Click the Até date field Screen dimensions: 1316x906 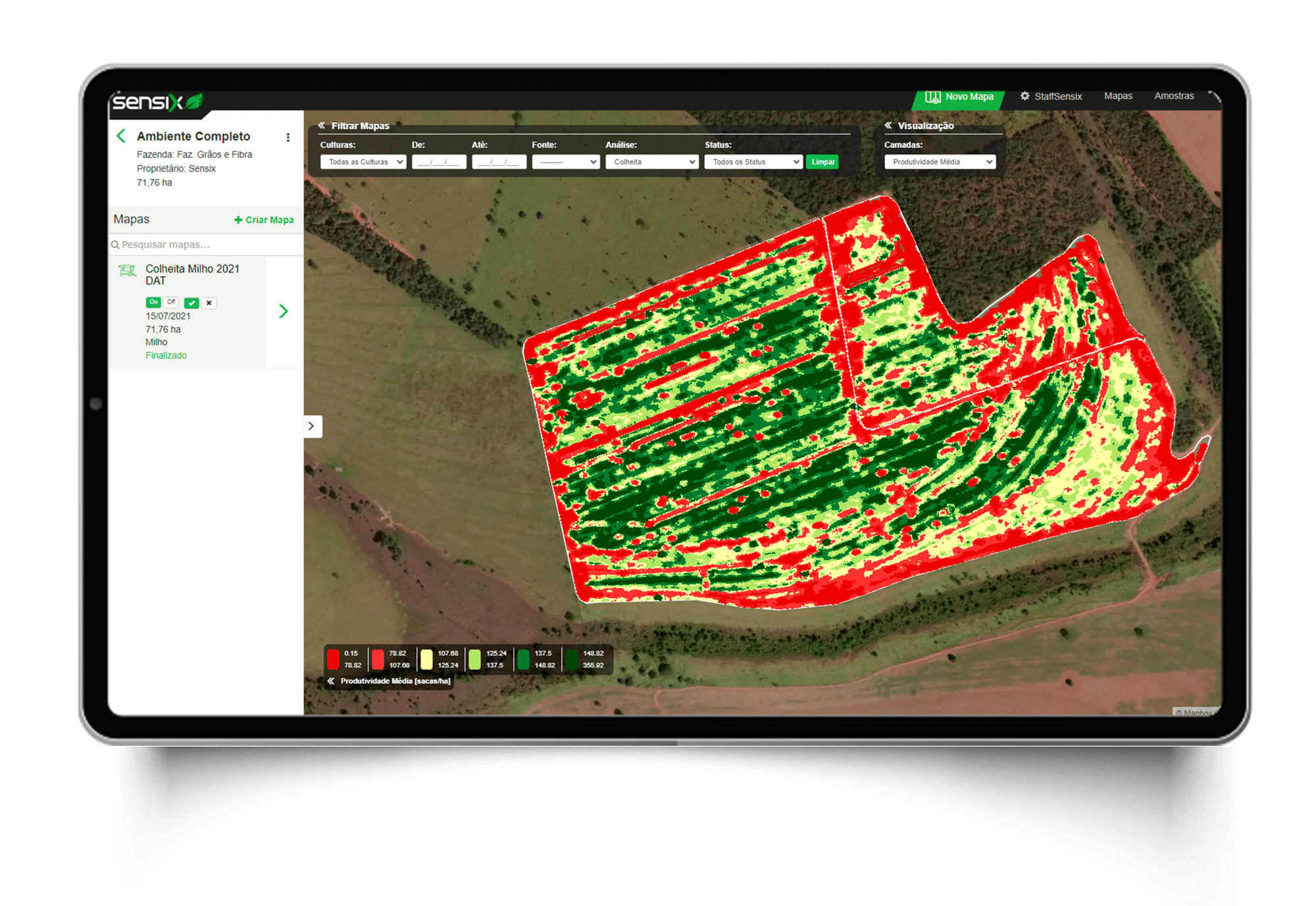(x=499, y=162)
